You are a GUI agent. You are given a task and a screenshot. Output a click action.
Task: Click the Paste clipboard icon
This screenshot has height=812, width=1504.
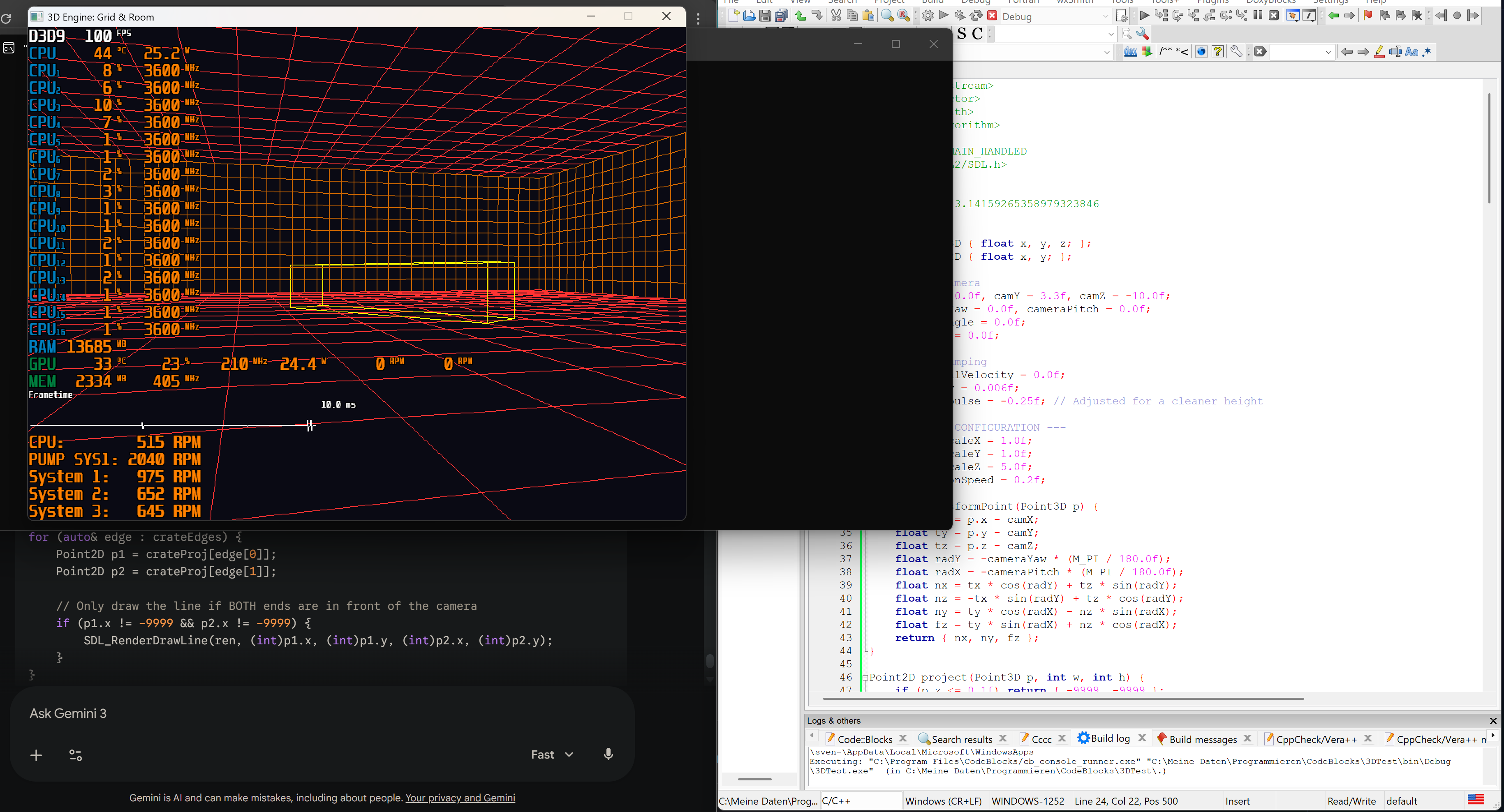[x=869, y=16]
